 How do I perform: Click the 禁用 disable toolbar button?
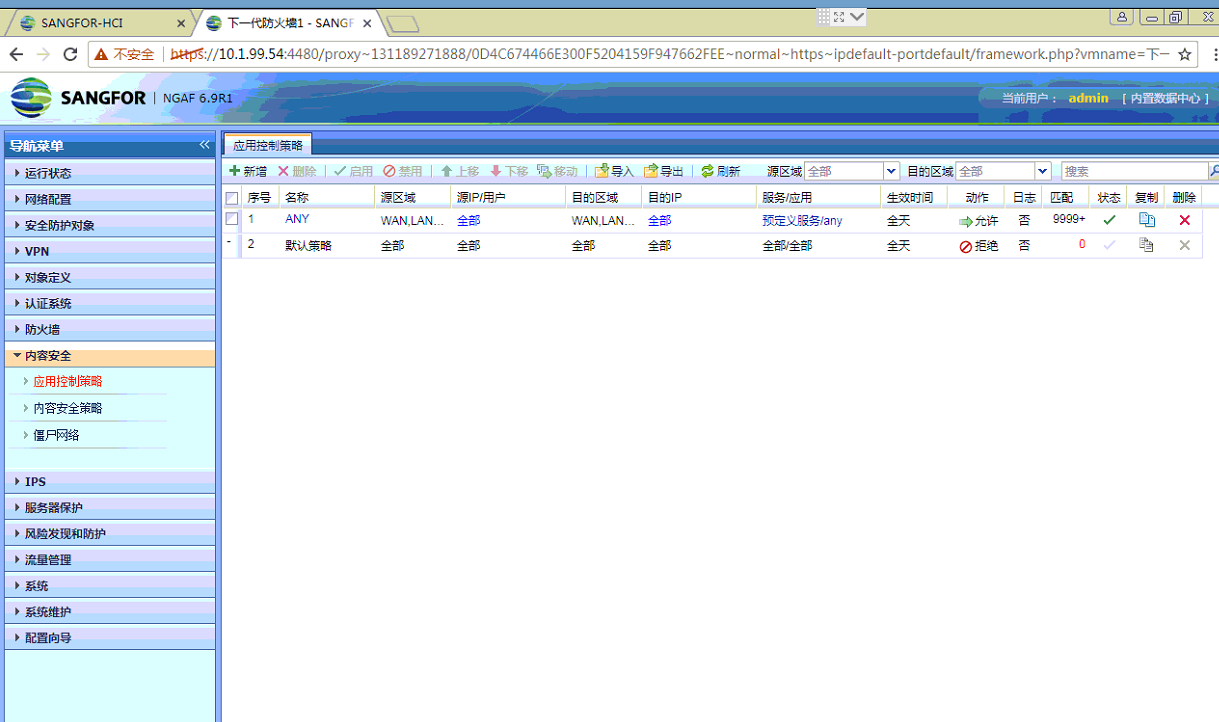tap(403, 171)
